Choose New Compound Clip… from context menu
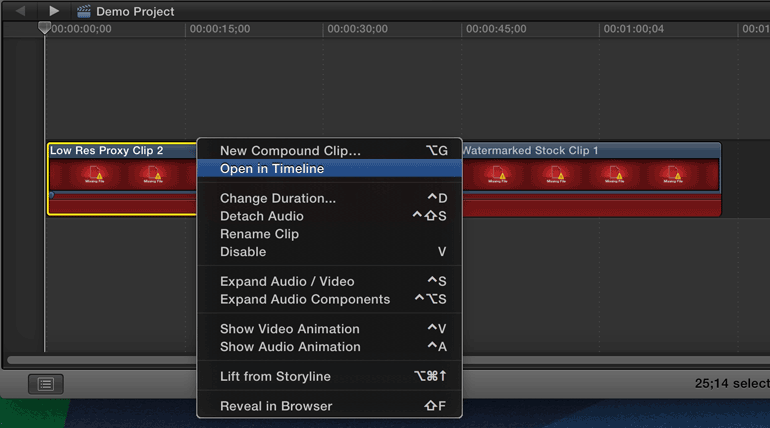The image size is (770, 428). (330, 151)
